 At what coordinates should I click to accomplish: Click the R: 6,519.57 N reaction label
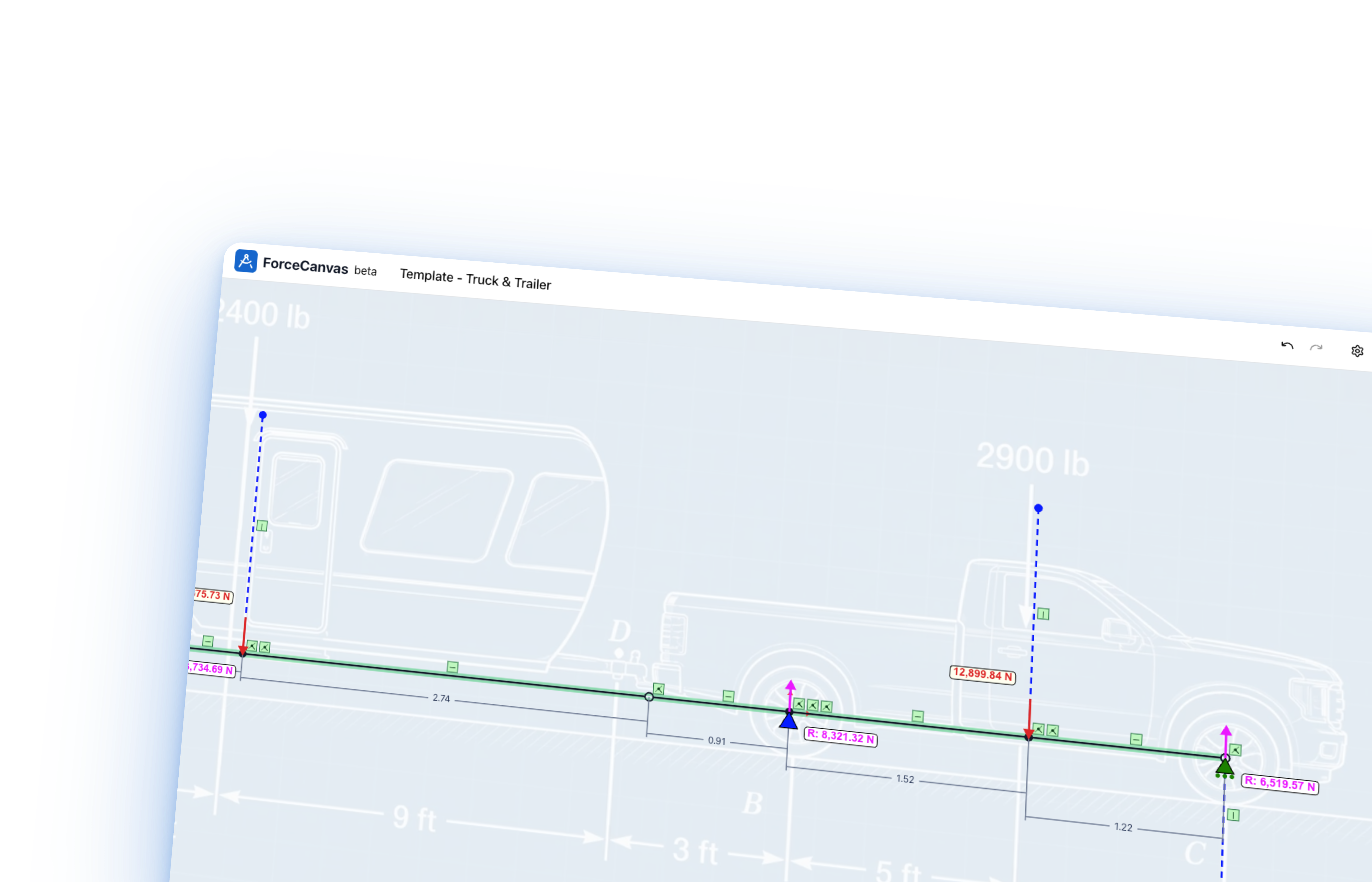click(x=1280, y=784)
